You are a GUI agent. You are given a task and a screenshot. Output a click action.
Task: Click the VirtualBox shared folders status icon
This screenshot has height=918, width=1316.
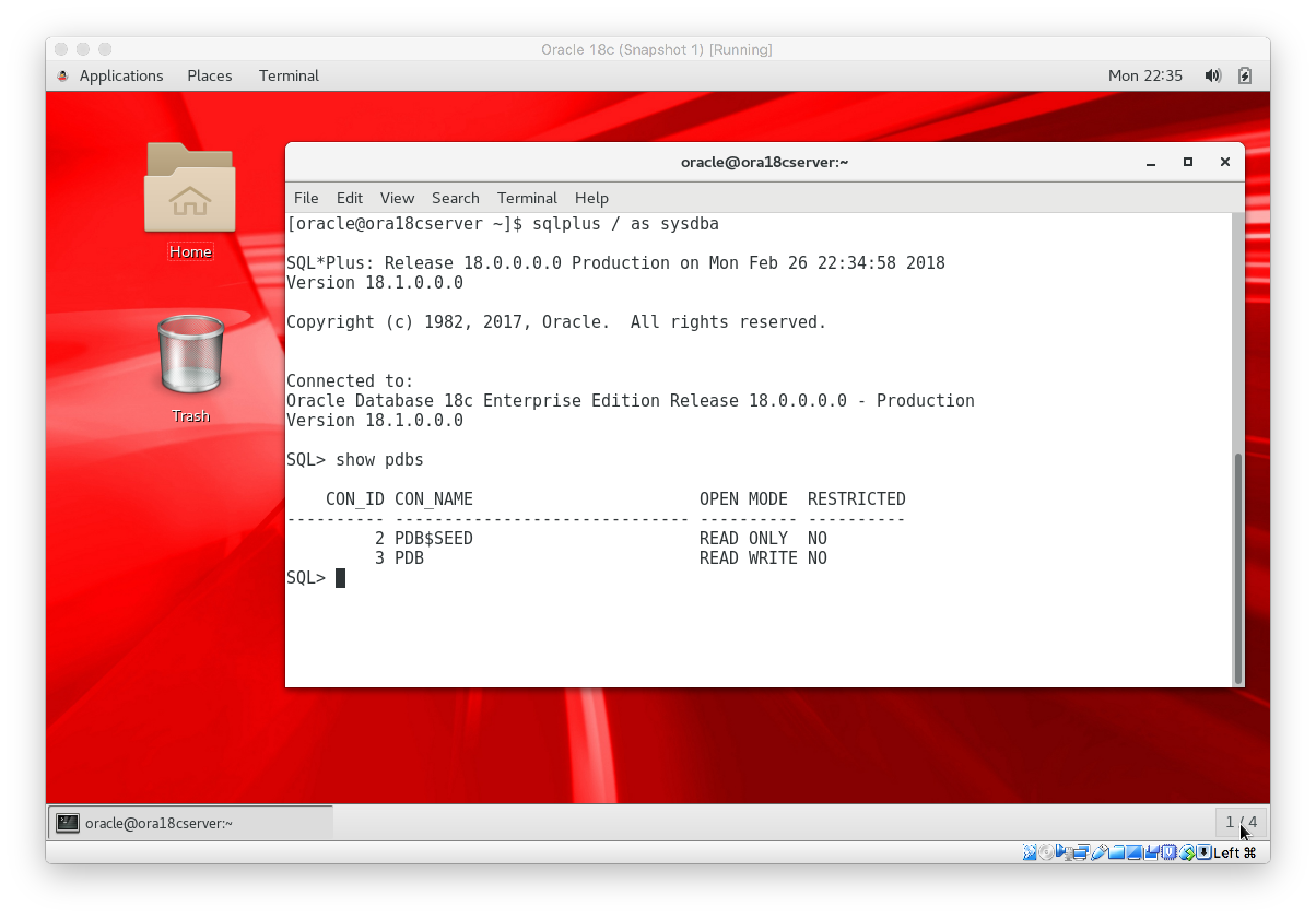pyautogui.click(x=1117, y=852)
